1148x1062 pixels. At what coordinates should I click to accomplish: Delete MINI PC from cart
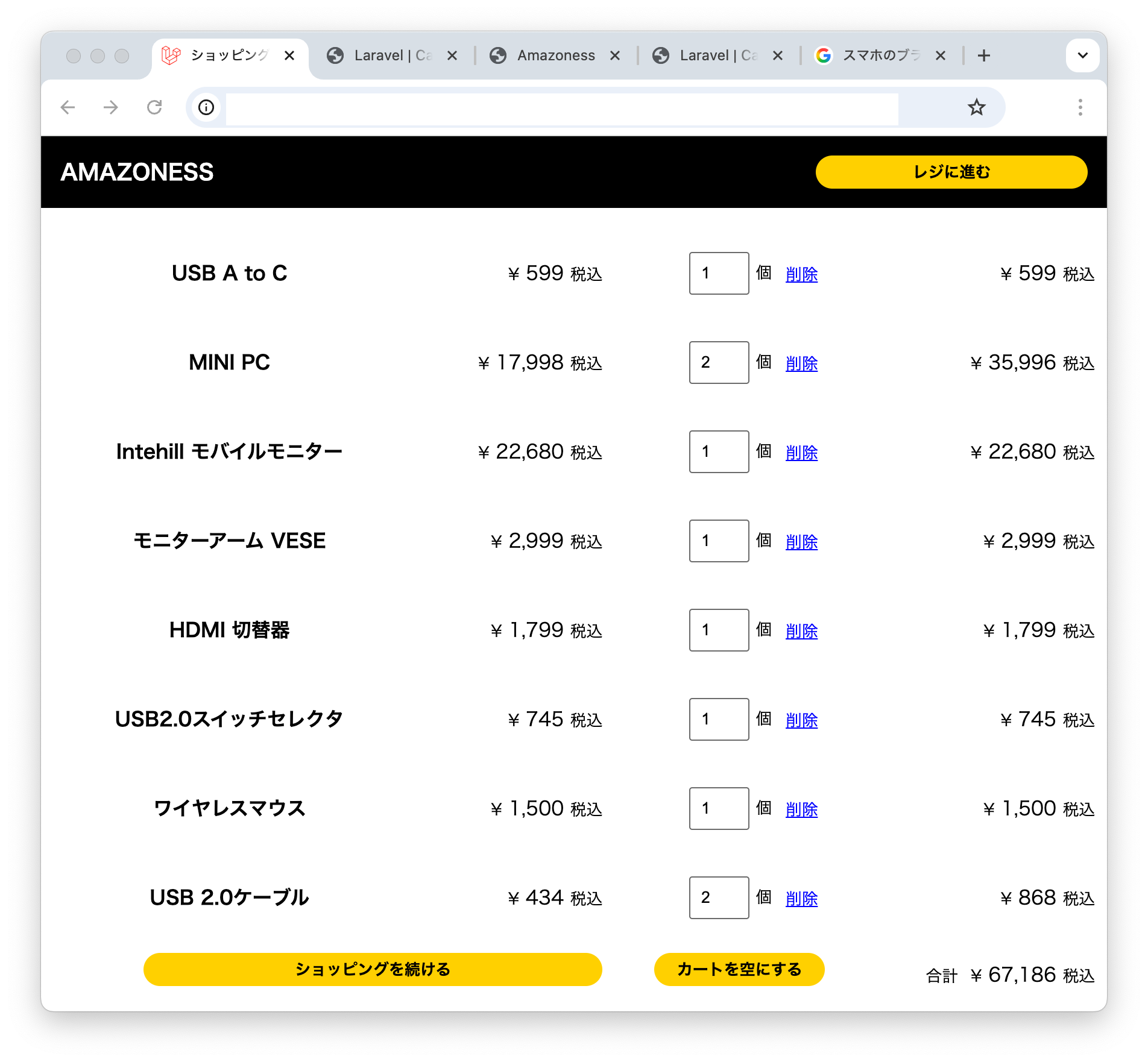[x=802, y=363]
